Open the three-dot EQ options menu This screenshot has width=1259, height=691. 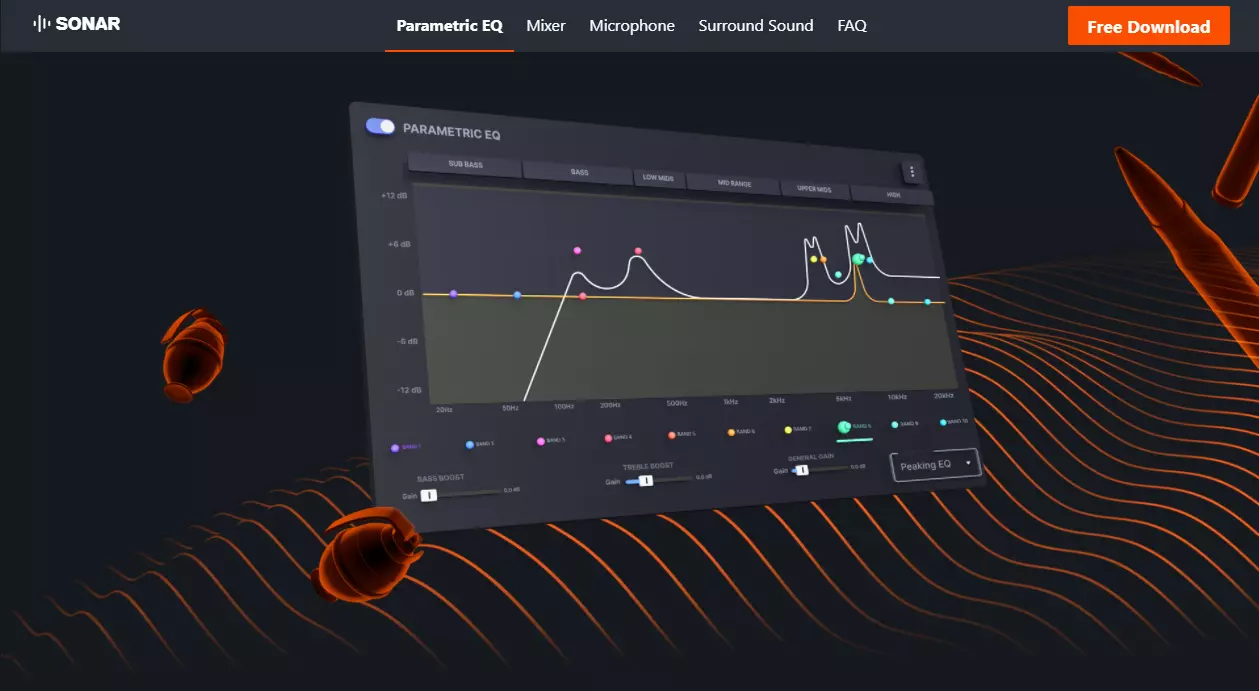(911, 171)
